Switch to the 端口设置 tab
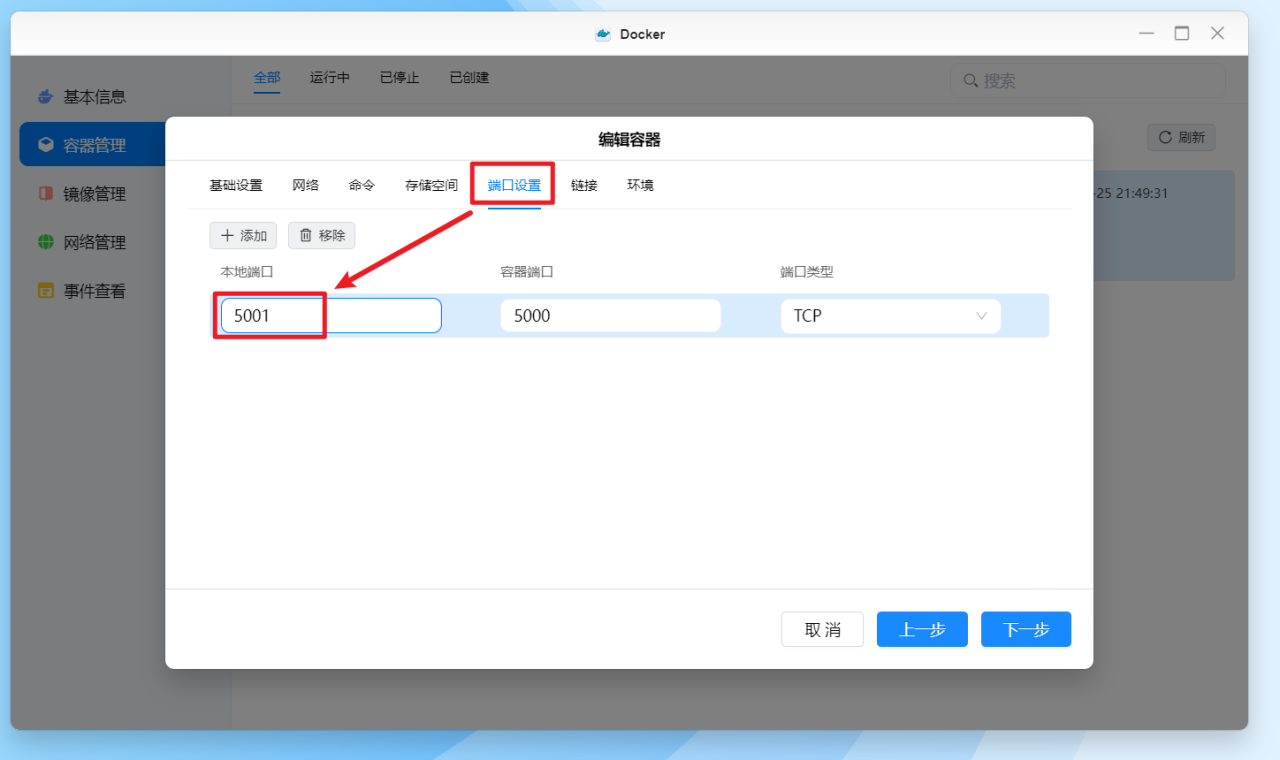 pos(512,184)
